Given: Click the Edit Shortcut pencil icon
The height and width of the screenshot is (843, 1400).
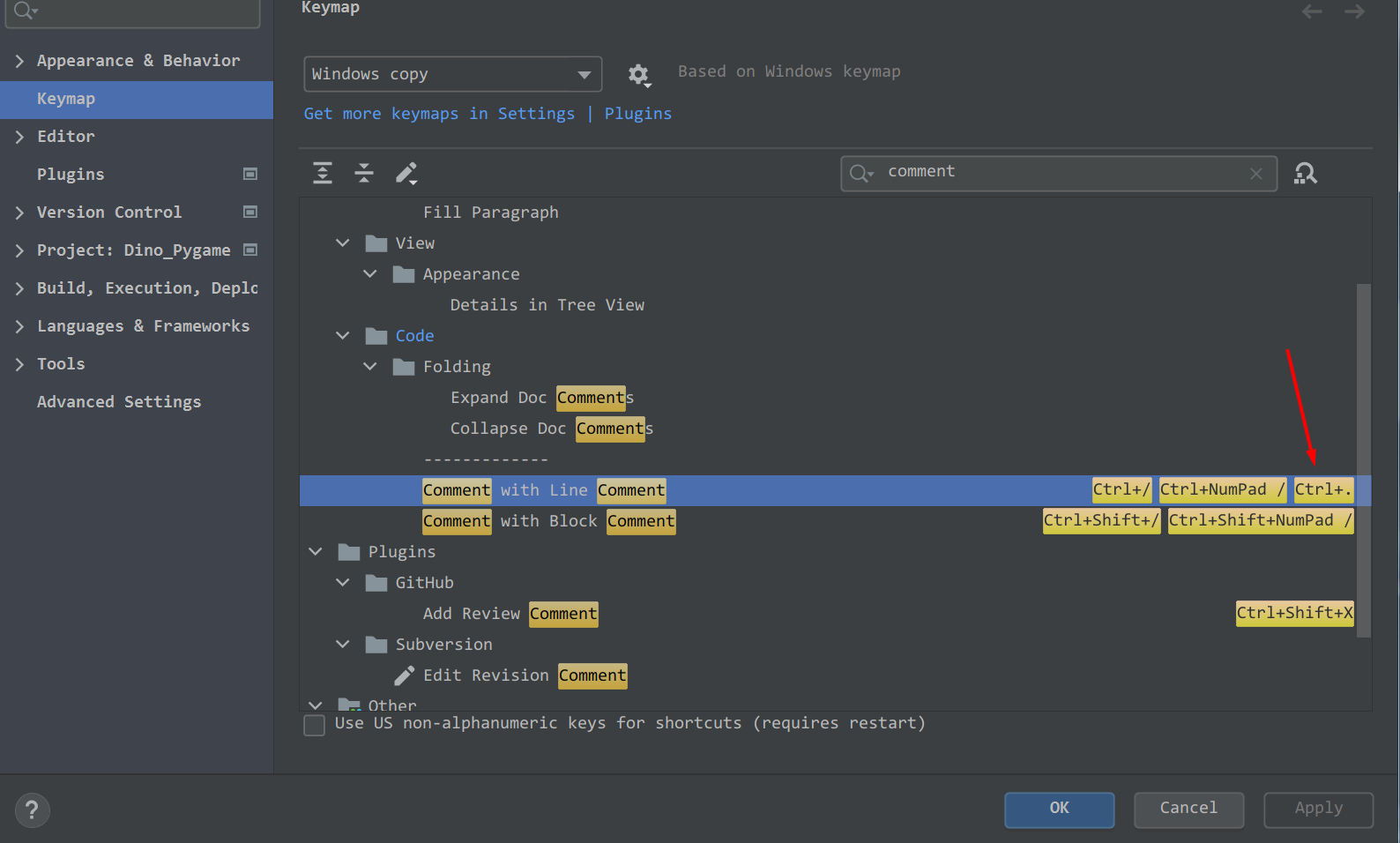Looking at the screenshot, I should (x=406, y=173).
